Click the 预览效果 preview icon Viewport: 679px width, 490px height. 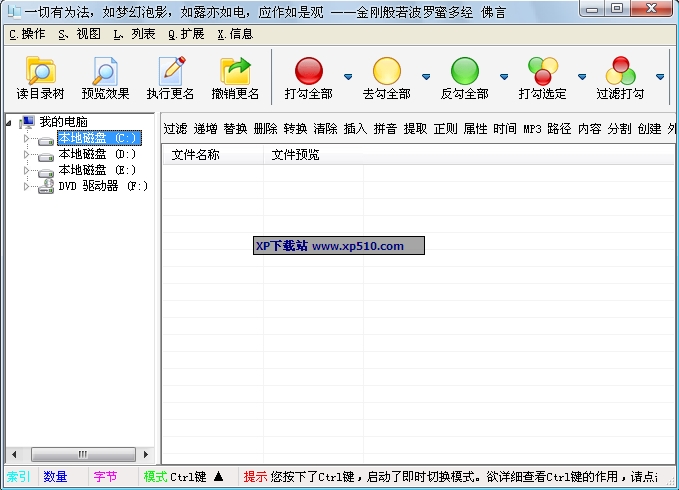105,71
